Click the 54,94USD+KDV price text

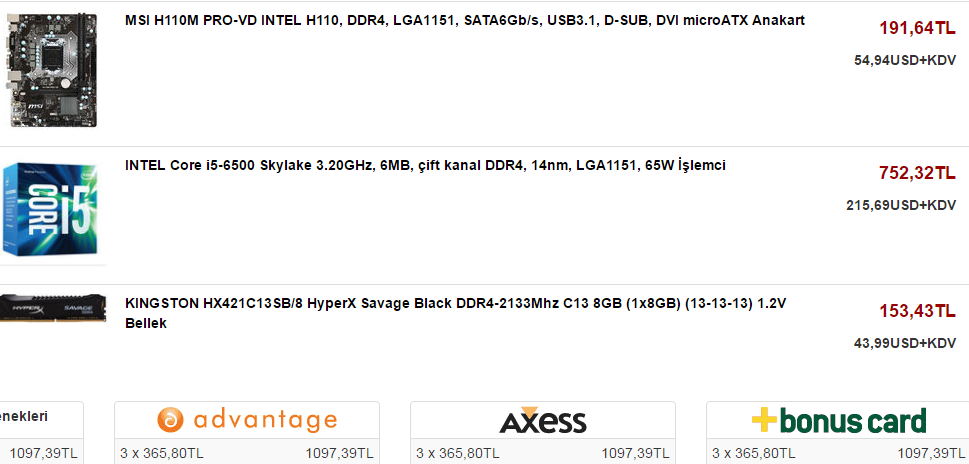tap(905, 61)
